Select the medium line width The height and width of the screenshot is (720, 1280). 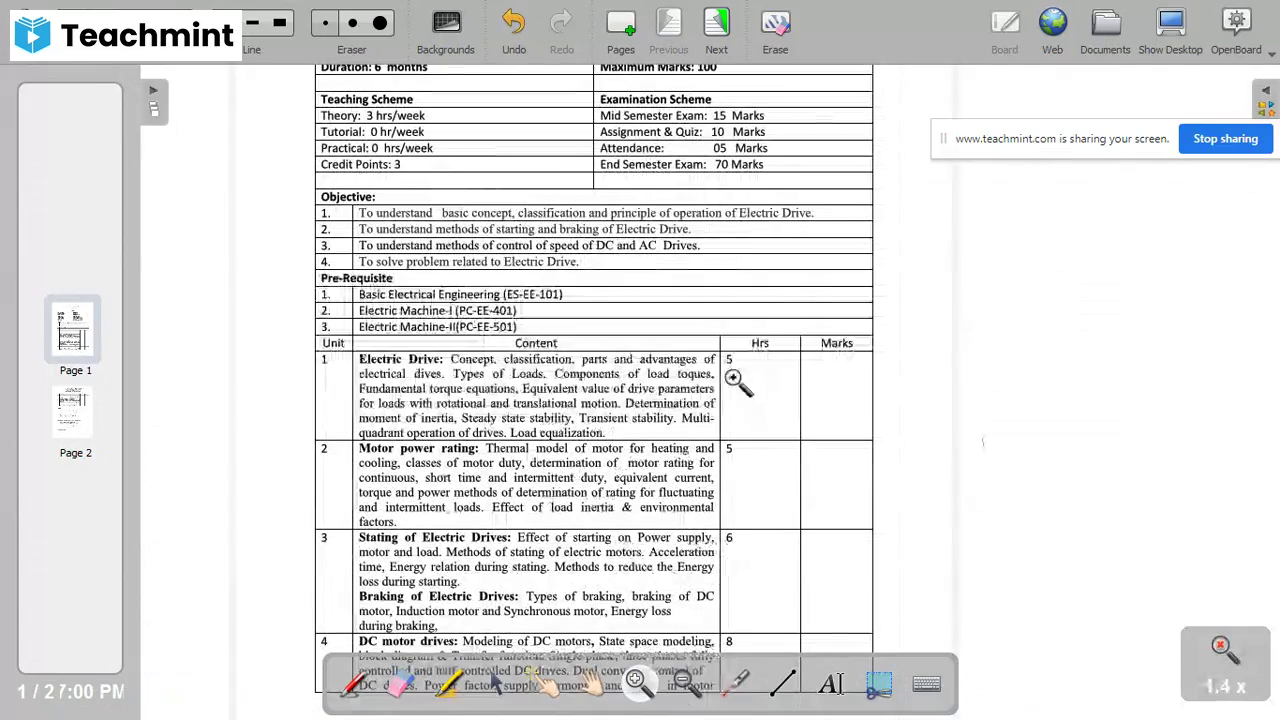coord(254,23)
